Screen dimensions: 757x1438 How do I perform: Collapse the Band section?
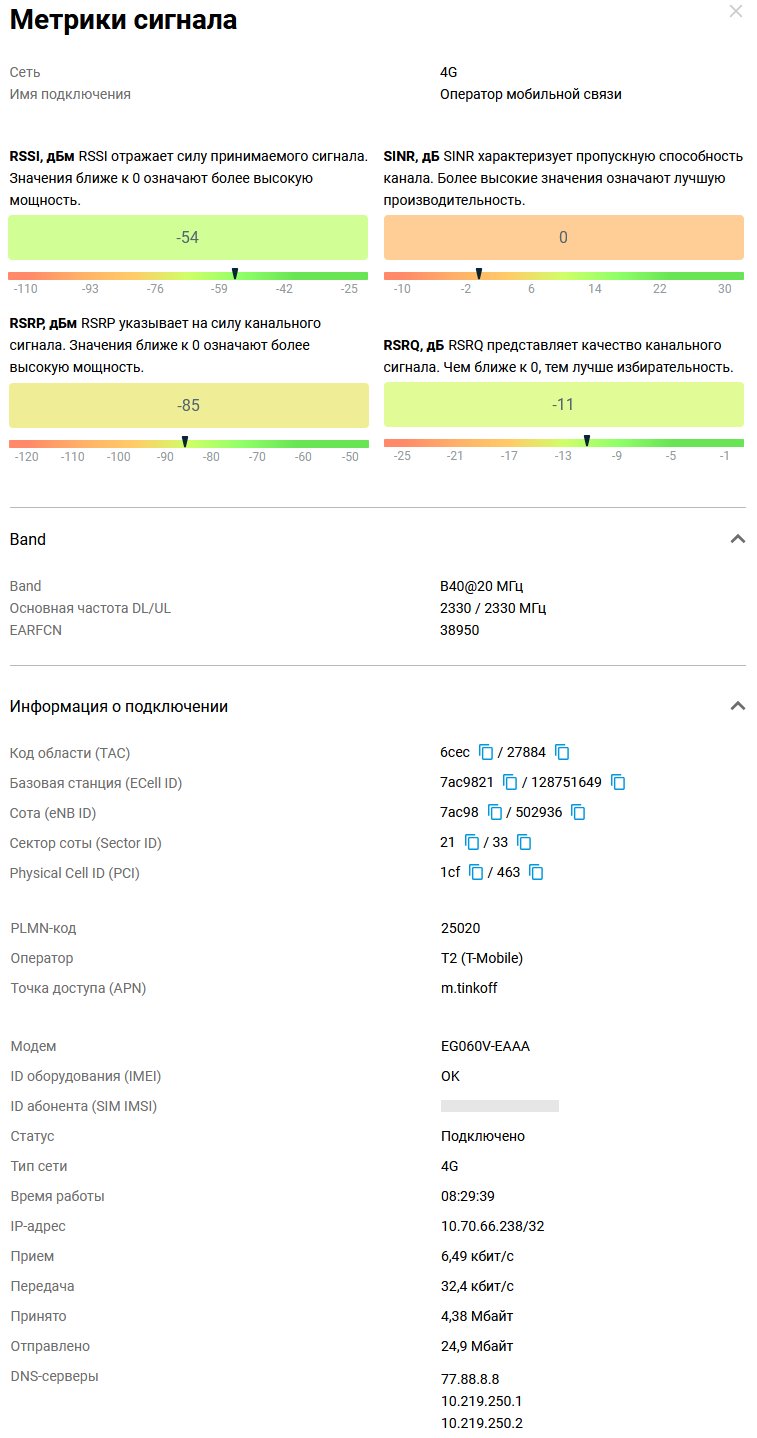pyautogui.click(x=738, y=539)
